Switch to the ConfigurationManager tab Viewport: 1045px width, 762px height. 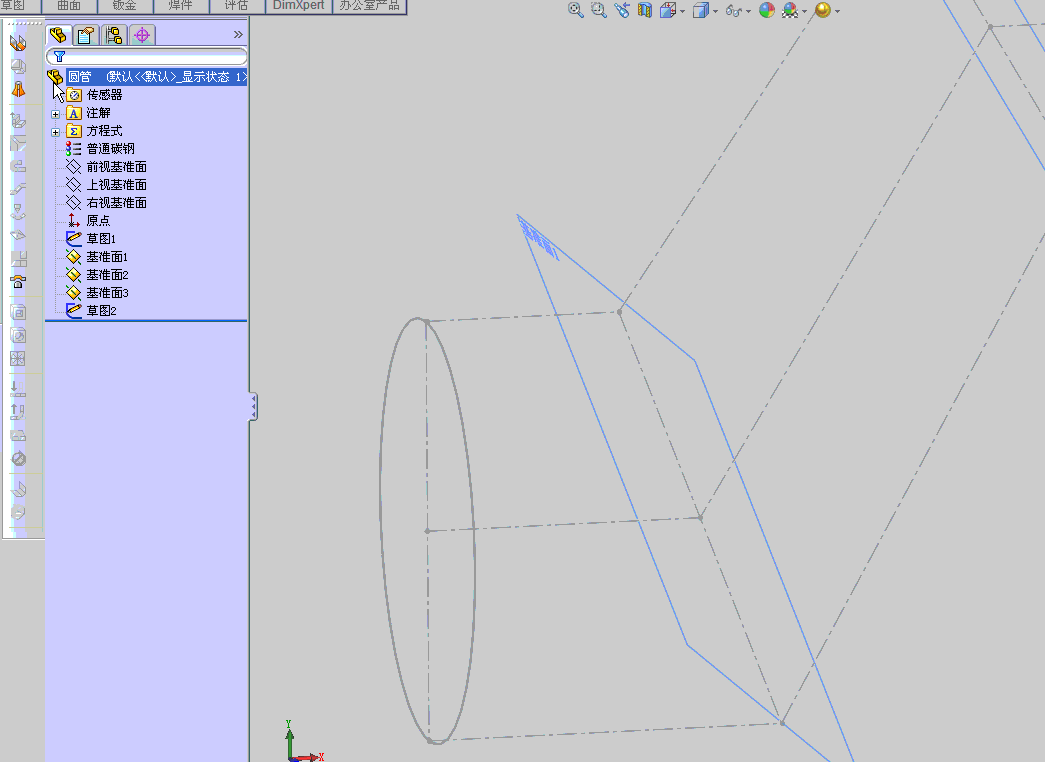[x=113, y=35]
